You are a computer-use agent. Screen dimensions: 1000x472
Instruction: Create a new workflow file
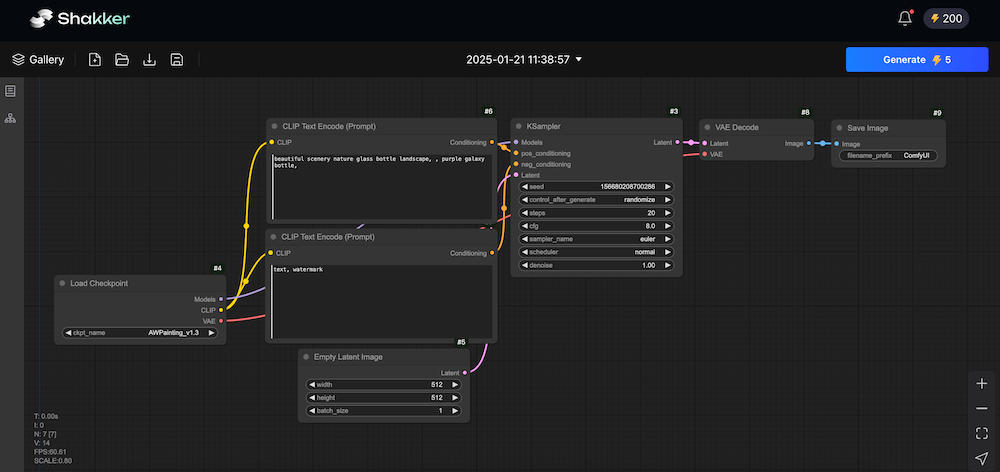[94, 59]
